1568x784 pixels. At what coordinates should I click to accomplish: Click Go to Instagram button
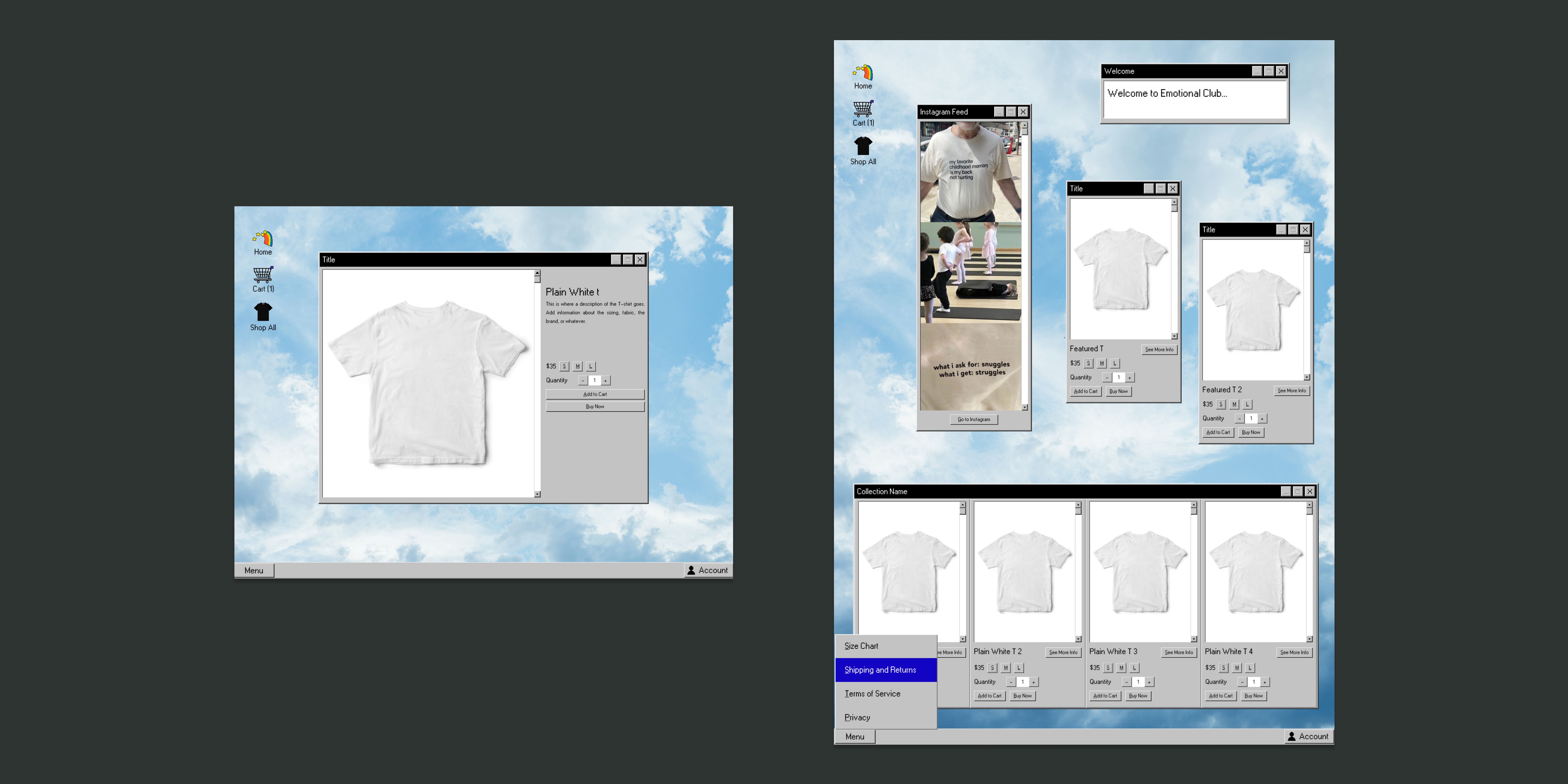973,420
